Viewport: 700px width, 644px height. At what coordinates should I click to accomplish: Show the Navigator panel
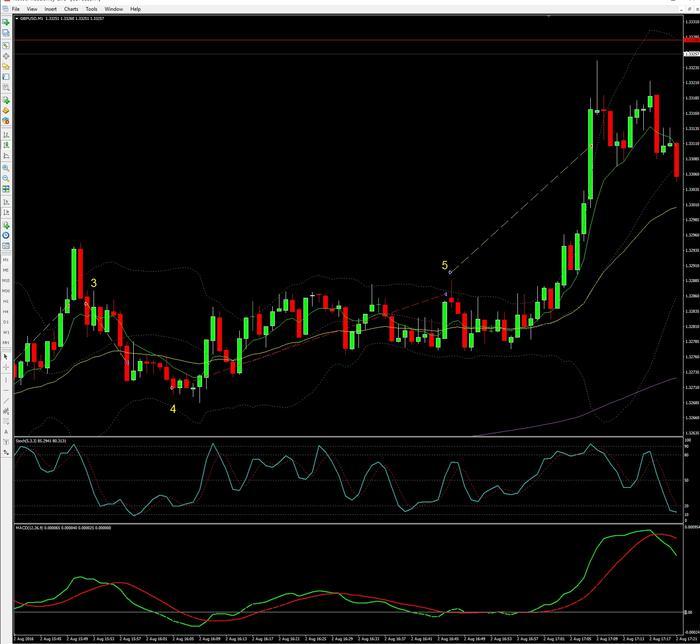(x=6, y=66)
